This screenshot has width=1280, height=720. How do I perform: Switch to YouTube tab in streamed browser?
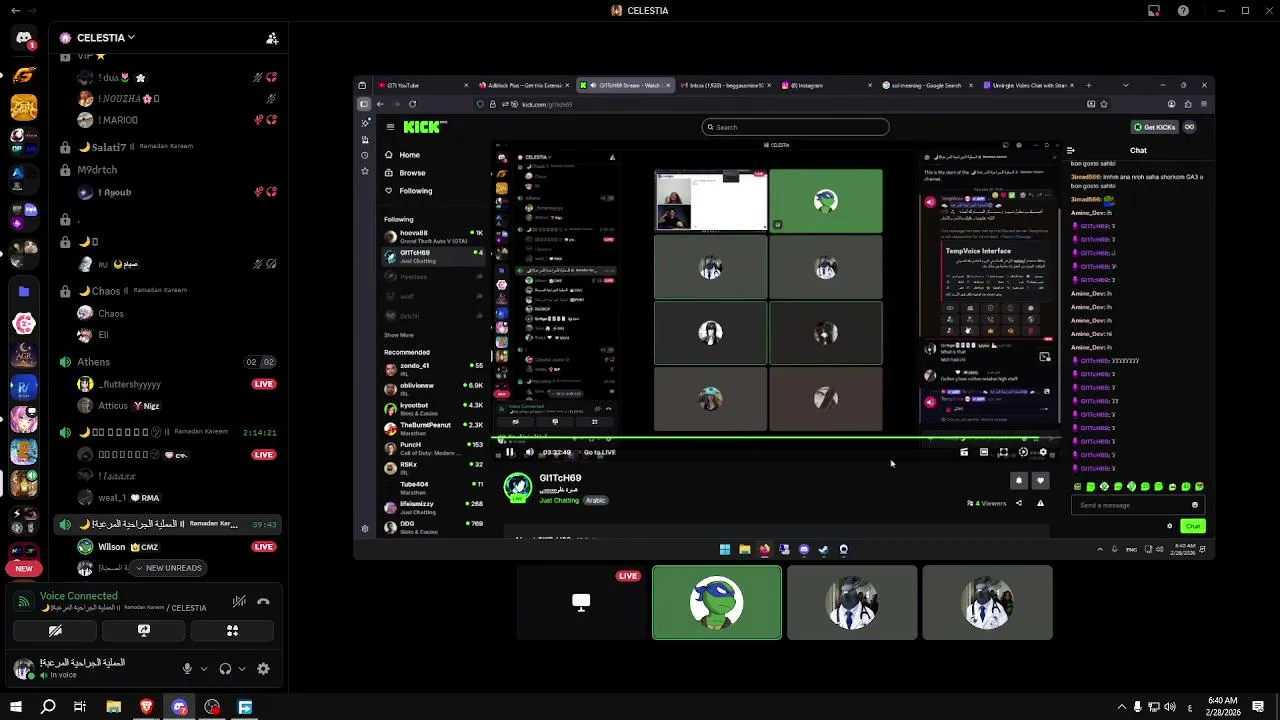(x=423, y=85)
